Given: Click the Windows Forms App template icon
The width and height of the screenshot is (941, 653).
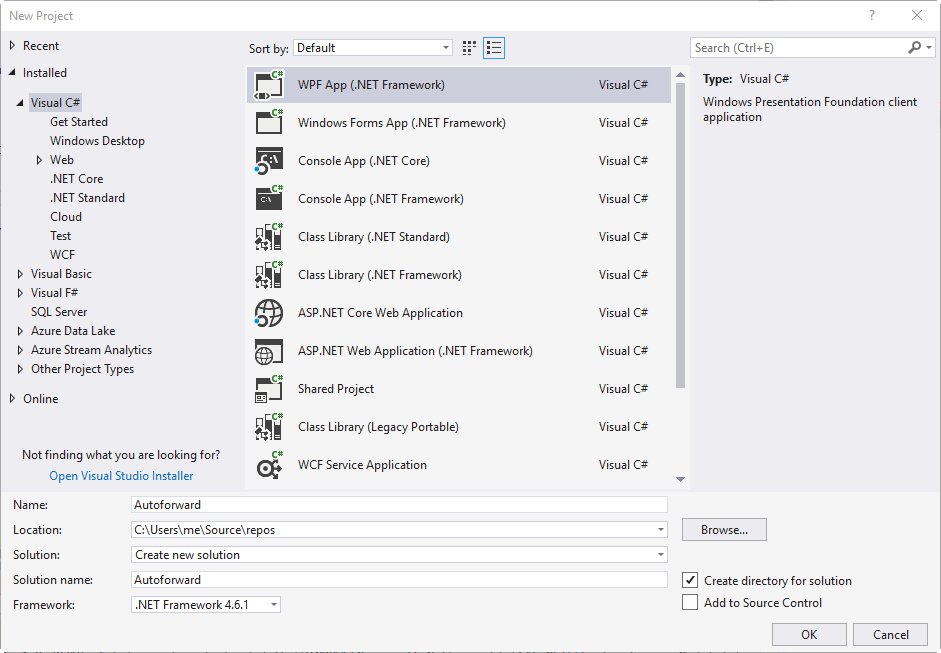Looking at the screenshot, I should (269, 123).
